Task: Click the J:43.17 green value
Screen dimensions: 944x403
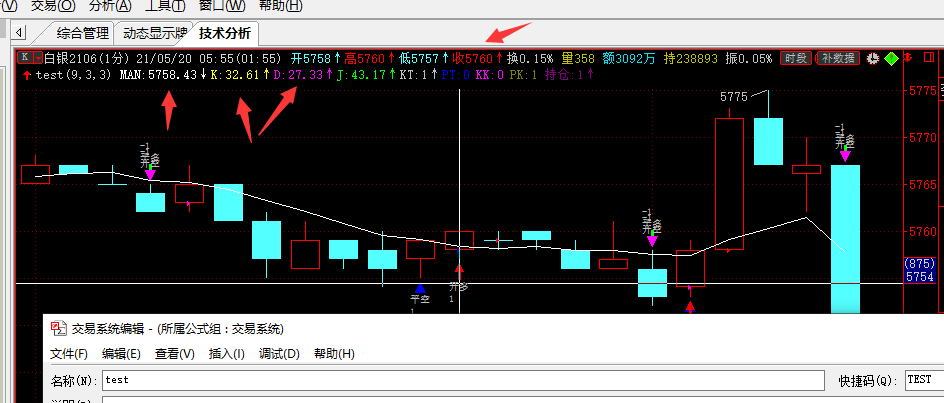Action: tap(361, 75)
